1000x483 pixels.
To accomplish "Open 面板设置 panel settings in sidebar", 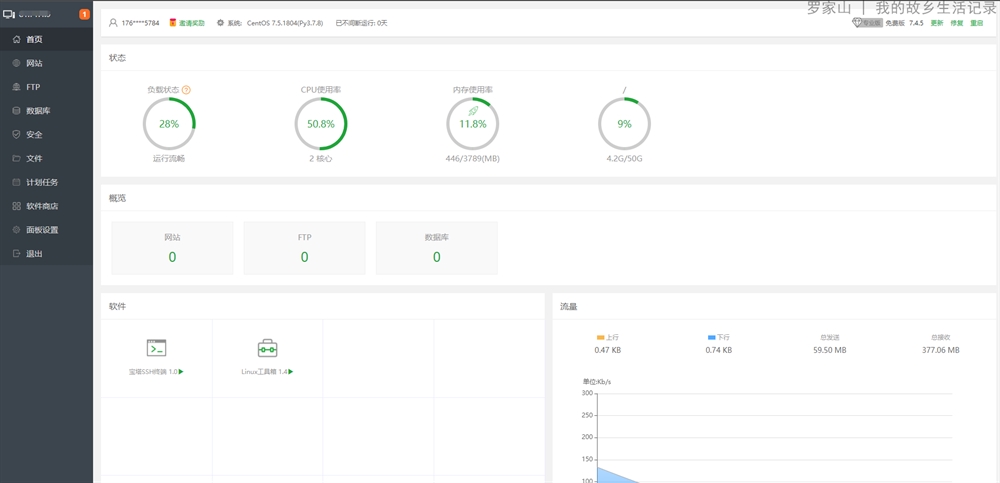I will (46, 230).
